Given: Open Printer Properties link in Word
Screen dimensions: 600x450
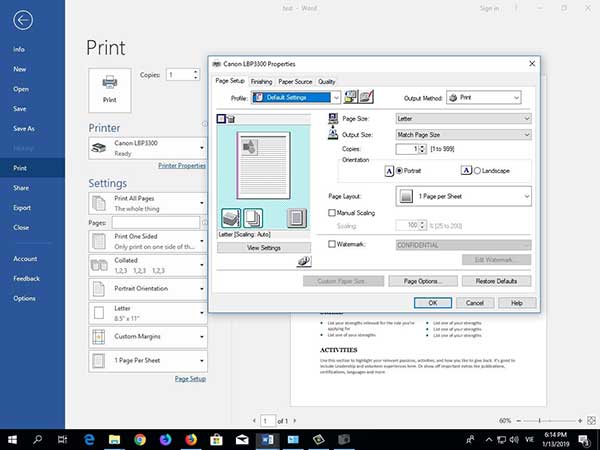Looking at the screenshot, I should coord(182,166).
